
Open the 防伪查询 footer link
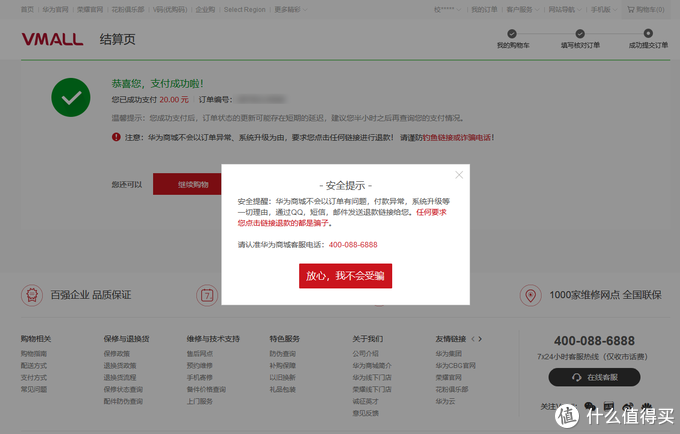coord(282,354)
